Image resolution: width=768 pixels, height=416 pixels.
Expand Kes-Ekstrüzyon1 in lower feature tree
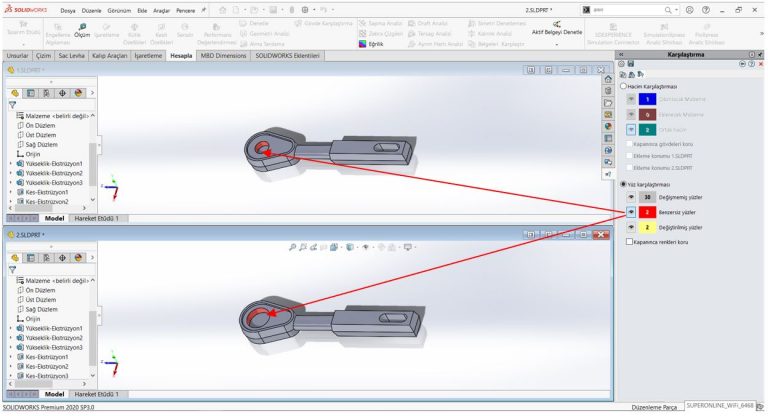tap(10, 357)
